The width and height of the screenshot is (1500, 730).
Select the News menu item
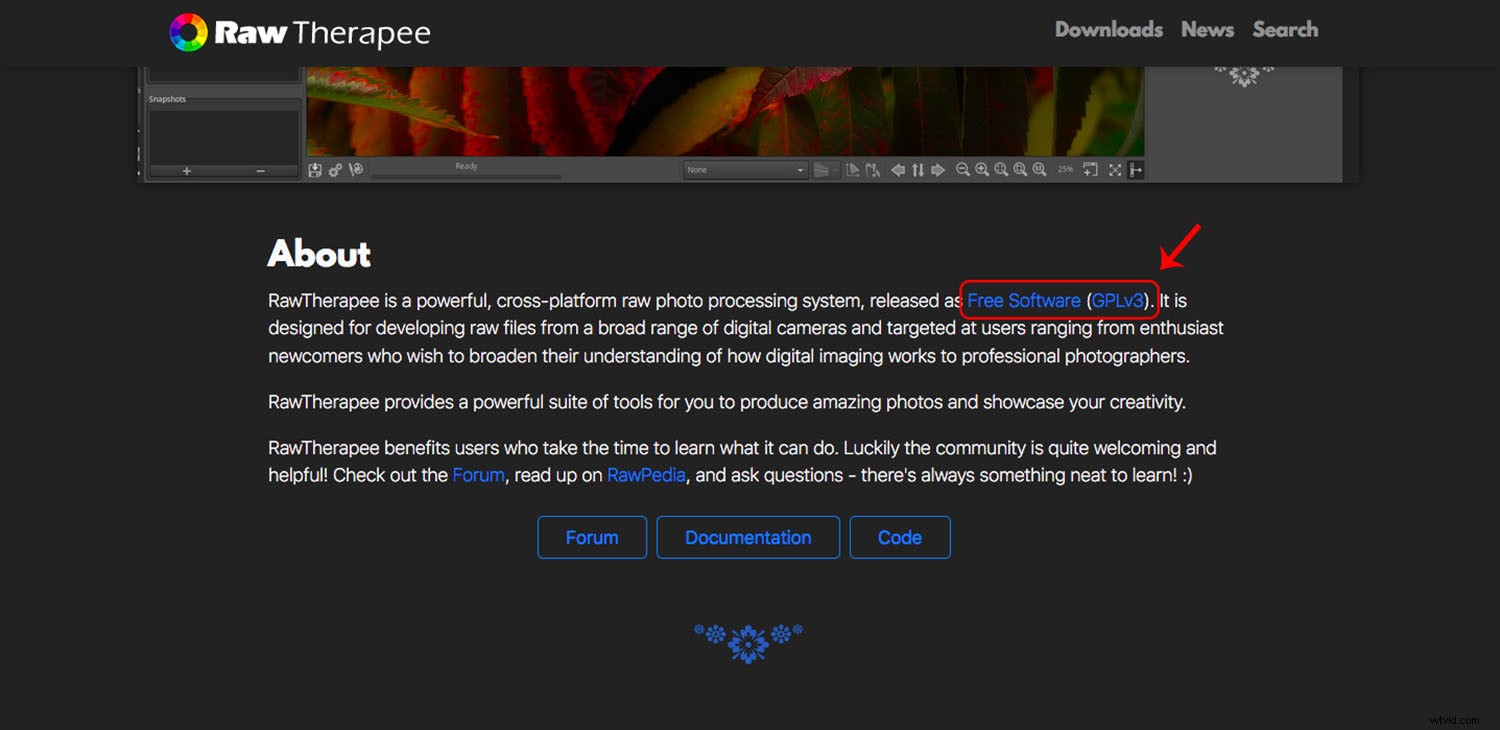click(1207, 29)
